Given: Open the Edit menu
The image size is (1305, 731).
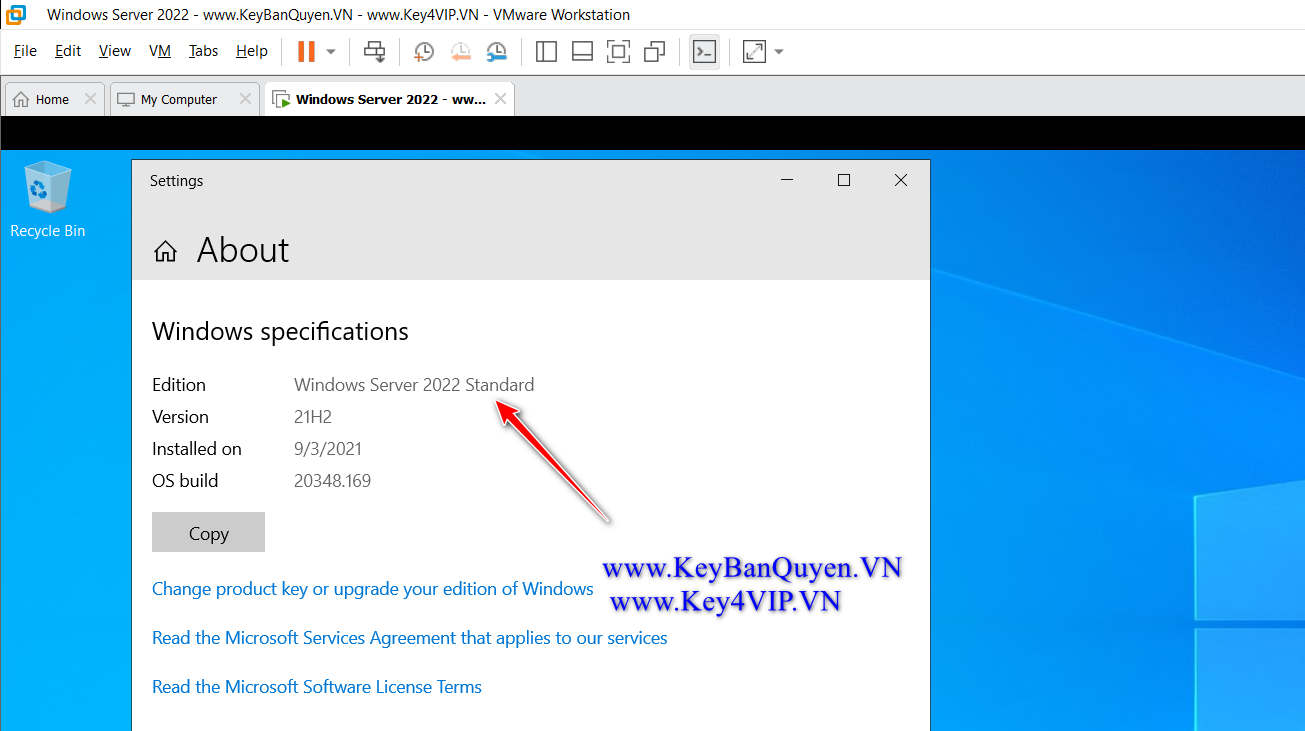Looking at the screenshot, I should (68, 51).
